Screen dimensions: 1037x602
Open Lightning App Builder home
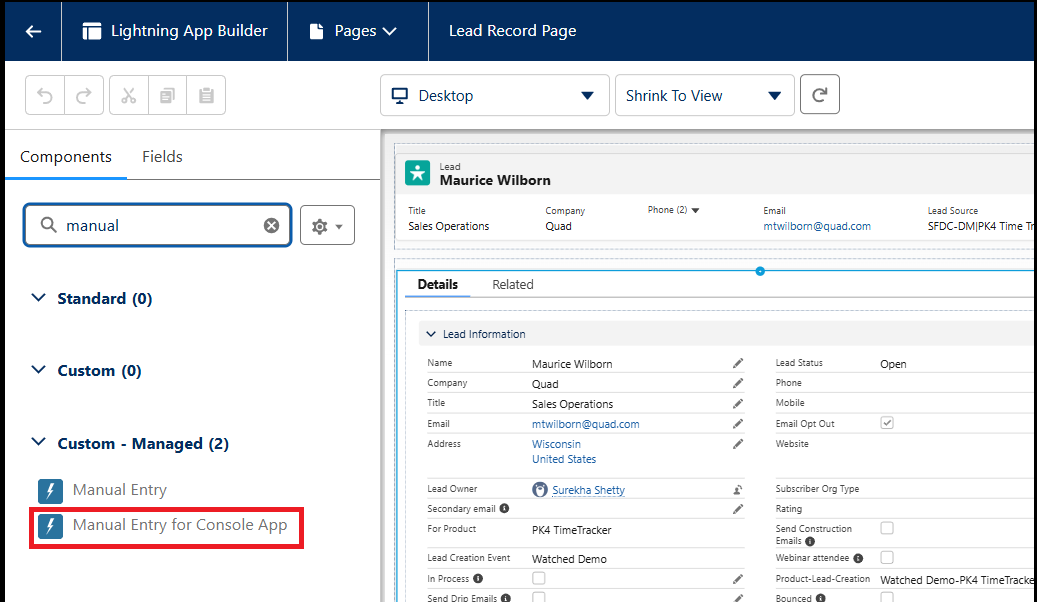pyautogui.click(x=175, y=31)
